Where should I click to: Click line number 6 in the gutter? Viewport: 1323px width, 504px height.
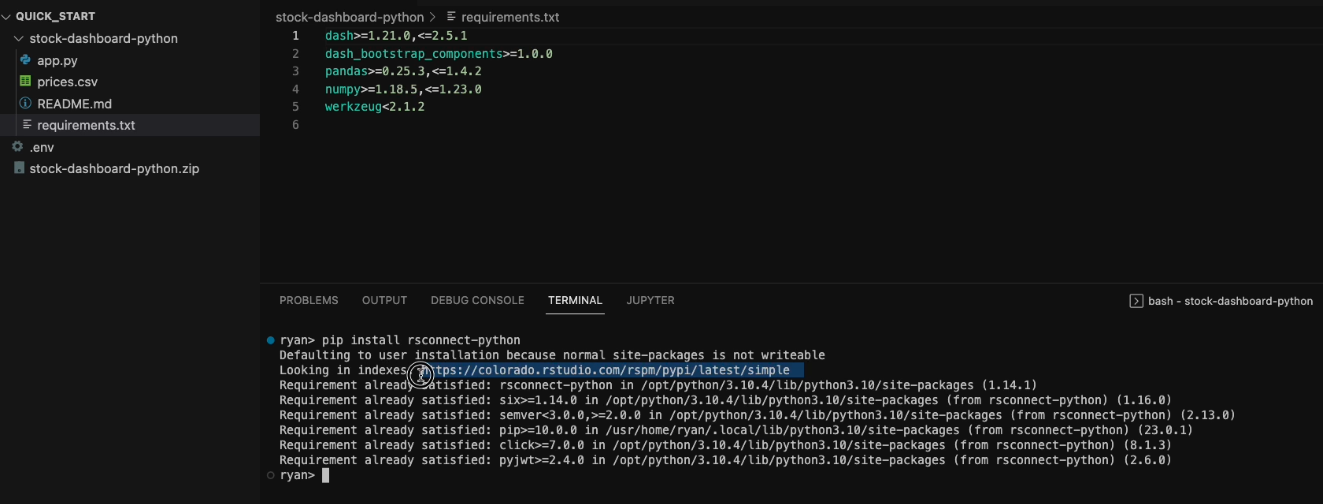point(295,125)
